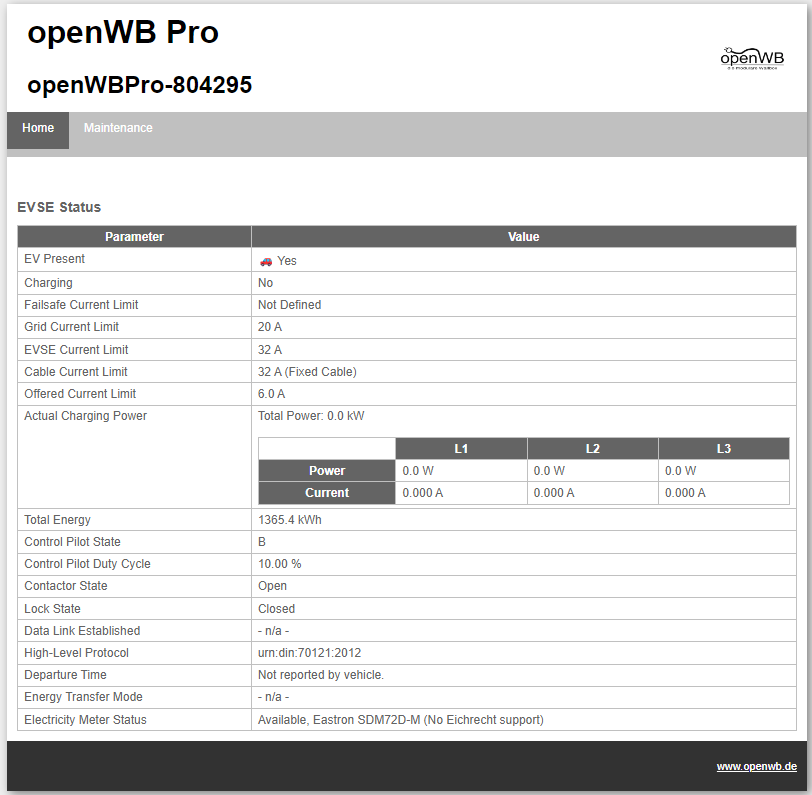Click the Actual Charging Power label

(x=85, y=416)
